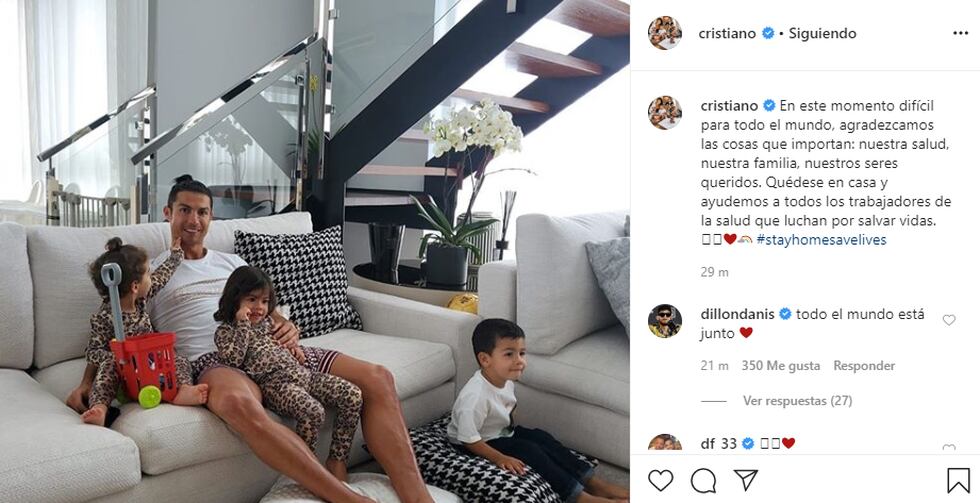Like the post with the heart icon
This screenshot has height=503, width=980.
click(660, 480)
